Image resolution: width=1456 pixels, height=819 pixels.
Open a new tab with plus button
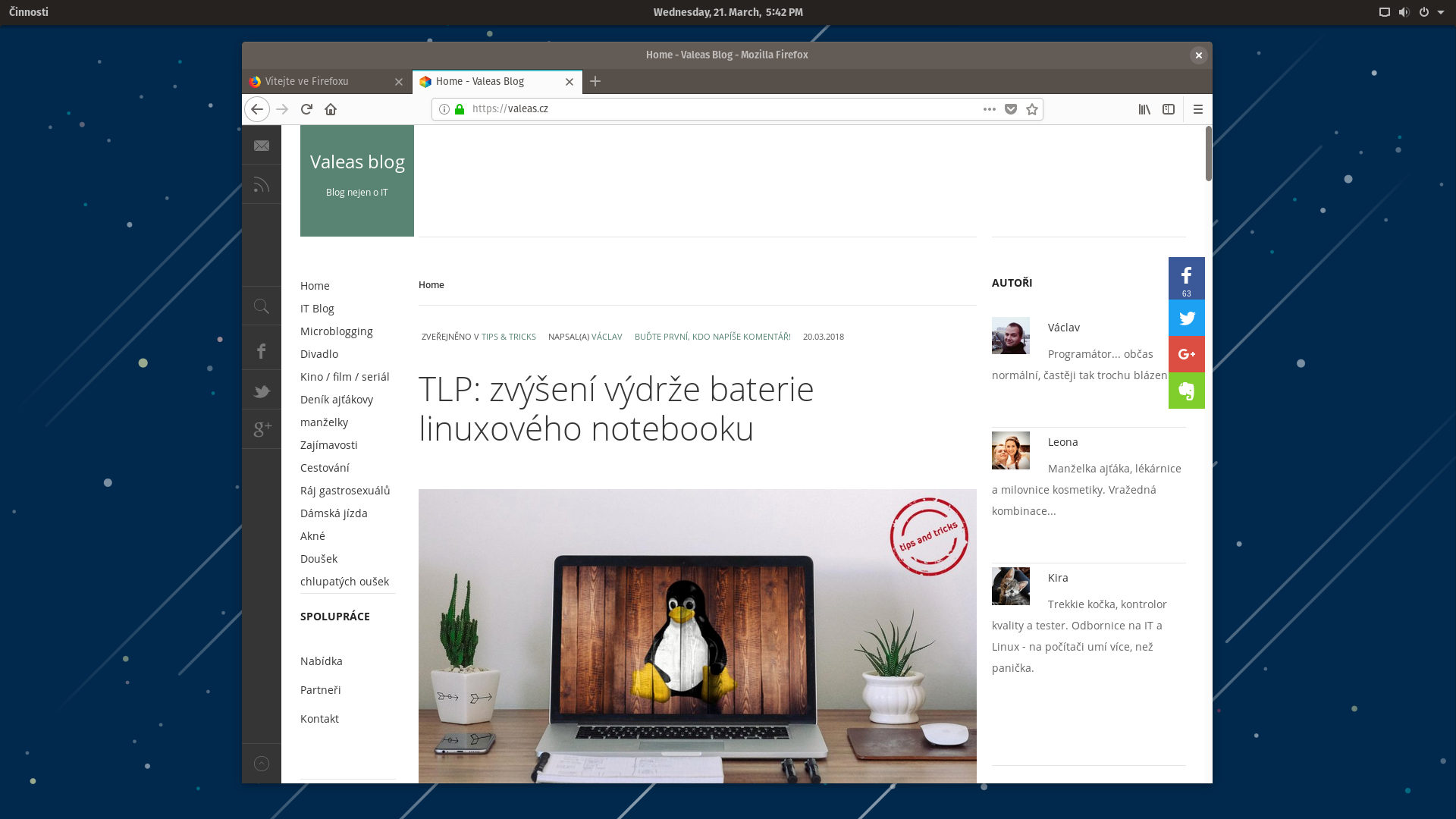(x=595, y=81)
